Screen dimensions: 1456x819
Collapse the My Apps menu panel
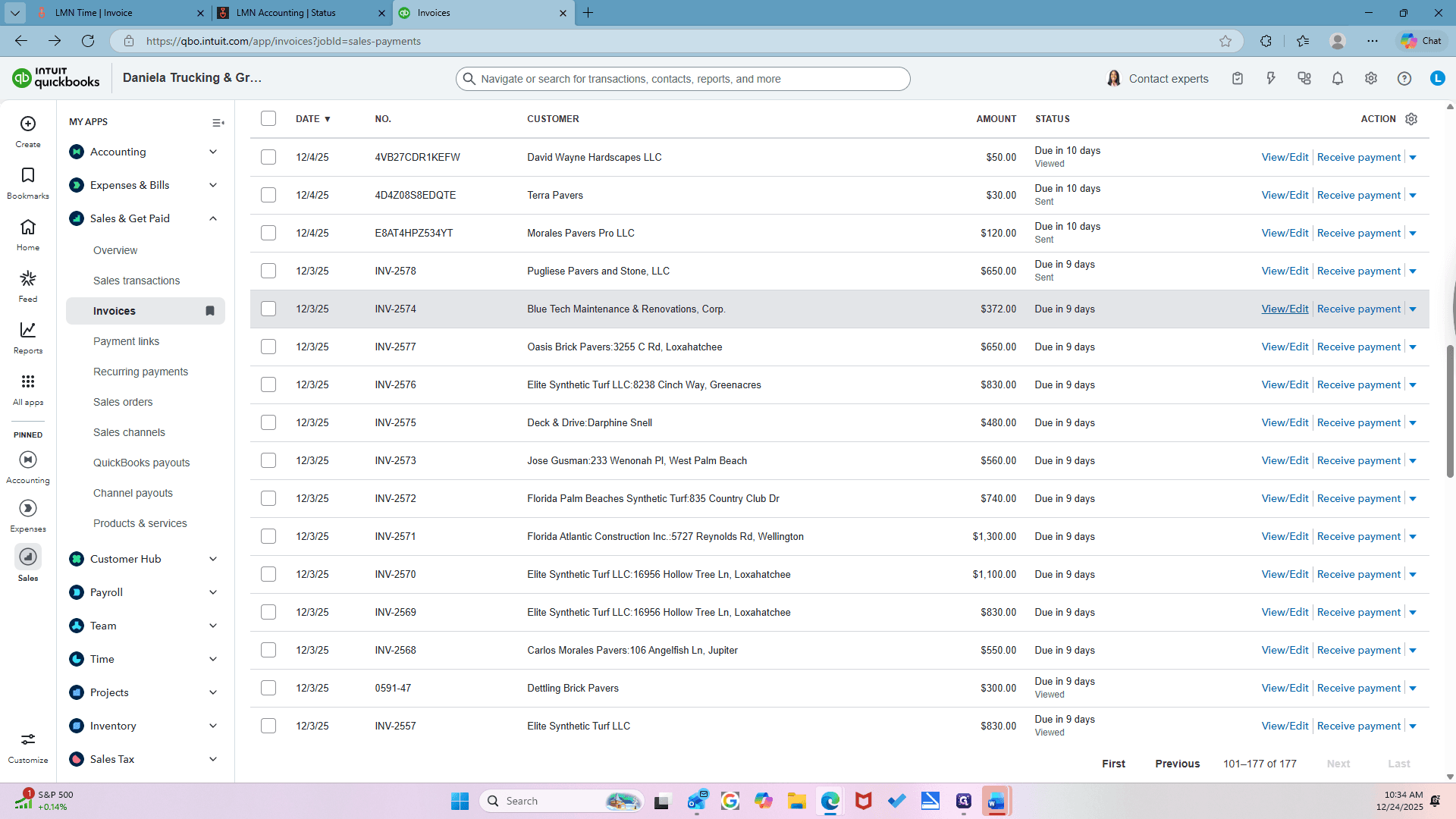coord(218,123)
